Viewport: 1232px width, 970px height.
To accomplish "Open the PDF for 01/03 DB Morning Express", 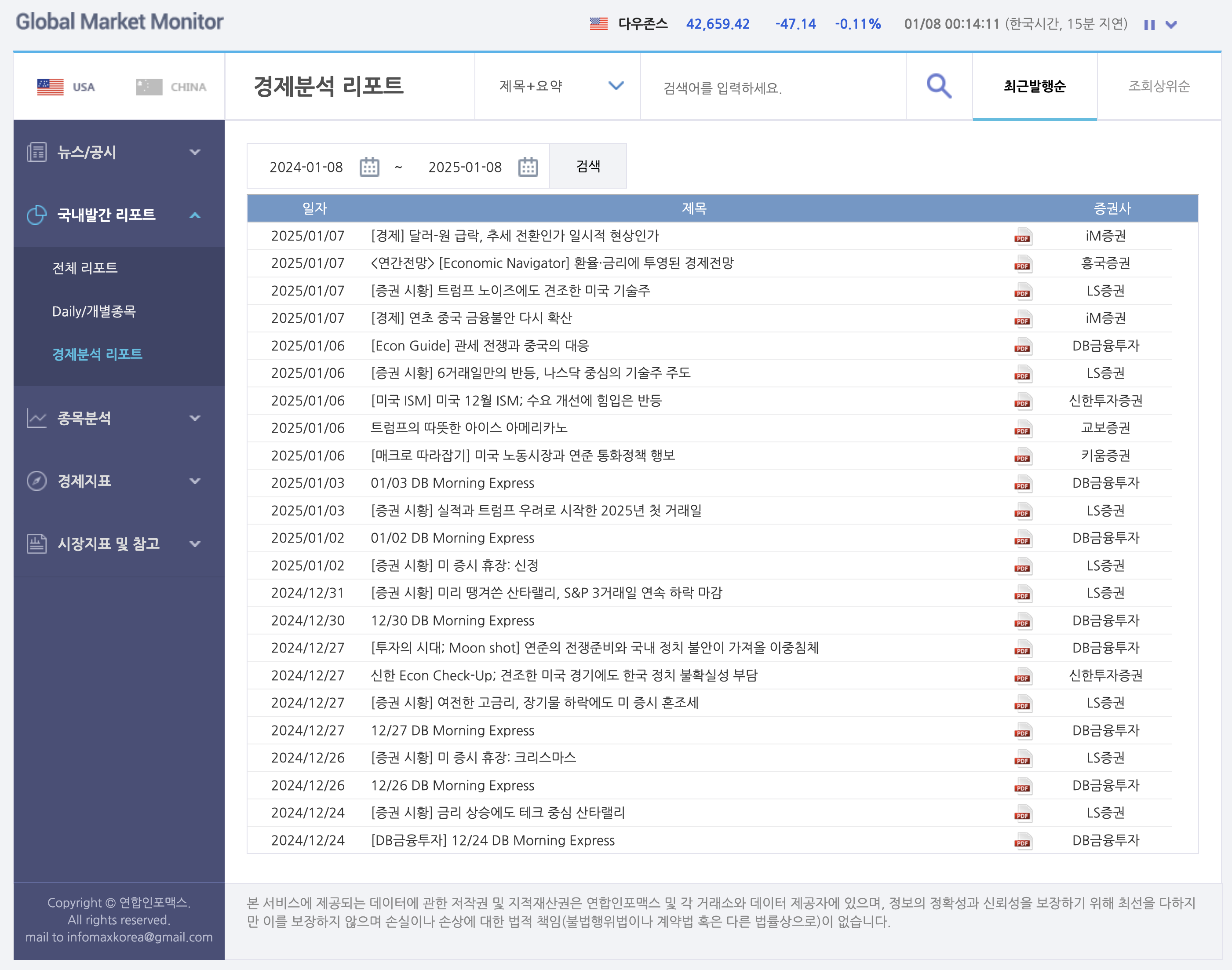I will [x=1023, y=483].
